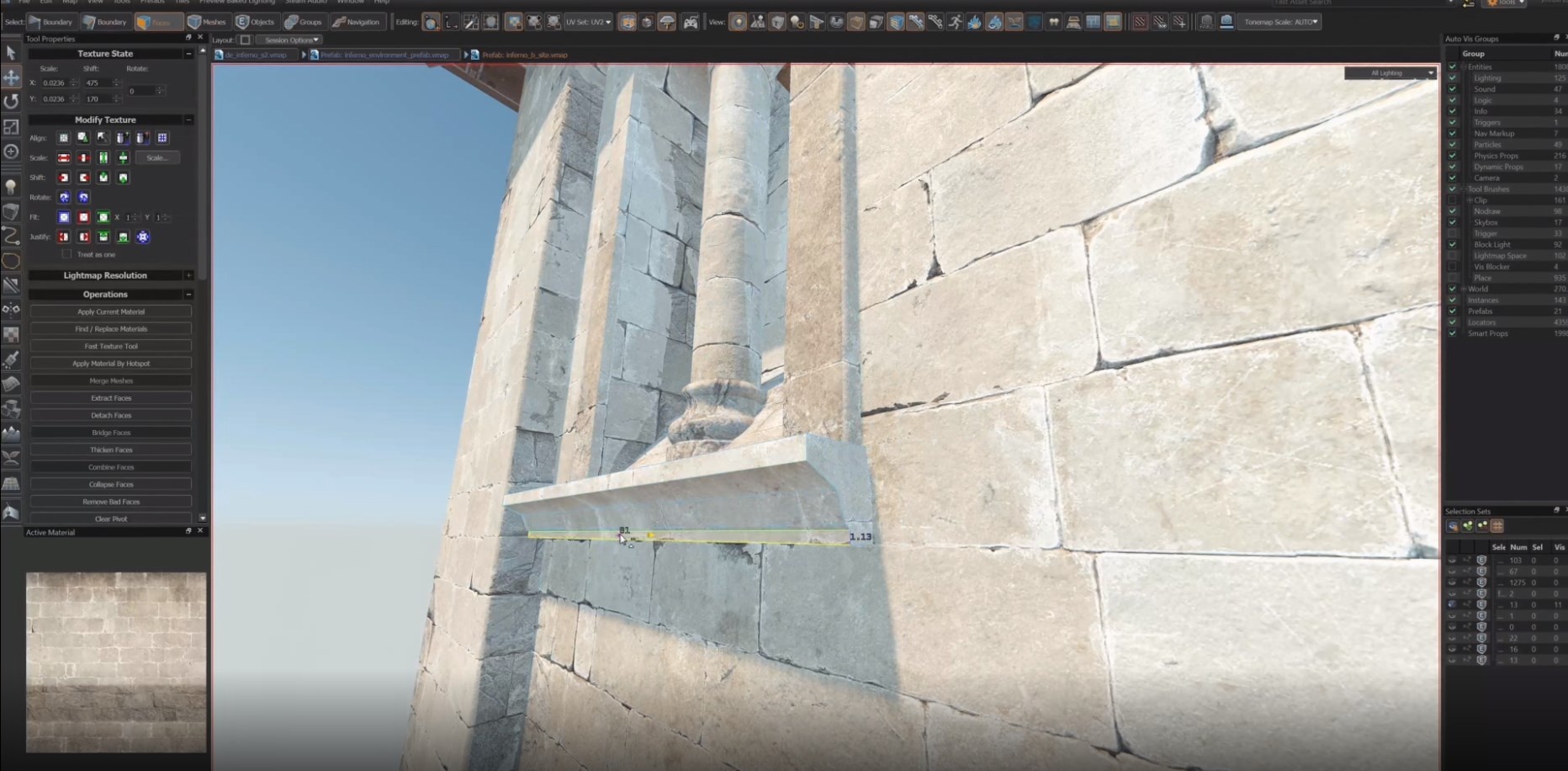The image size is (1568, 771).
Task: Click the blue Justify center icon
Action: [x=143, y=237]
